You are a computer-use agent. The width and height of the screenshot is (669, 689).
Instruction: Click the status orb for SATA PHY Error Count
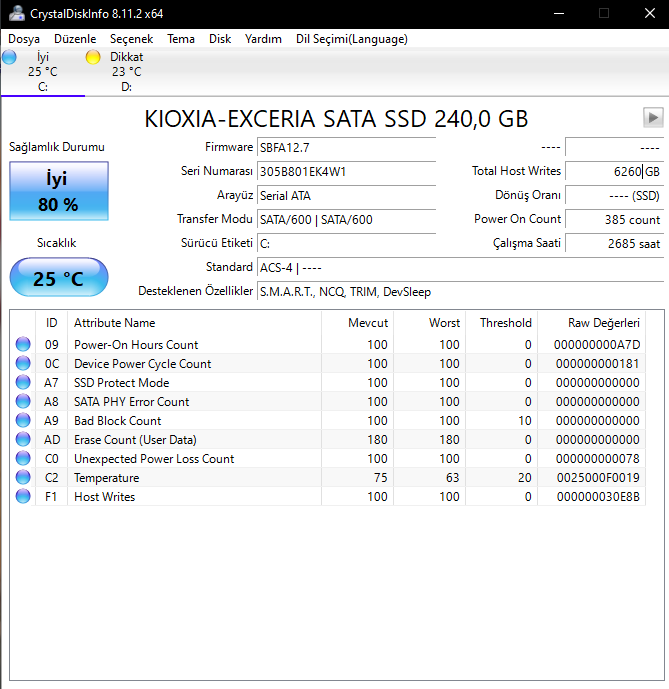point(23,401)
